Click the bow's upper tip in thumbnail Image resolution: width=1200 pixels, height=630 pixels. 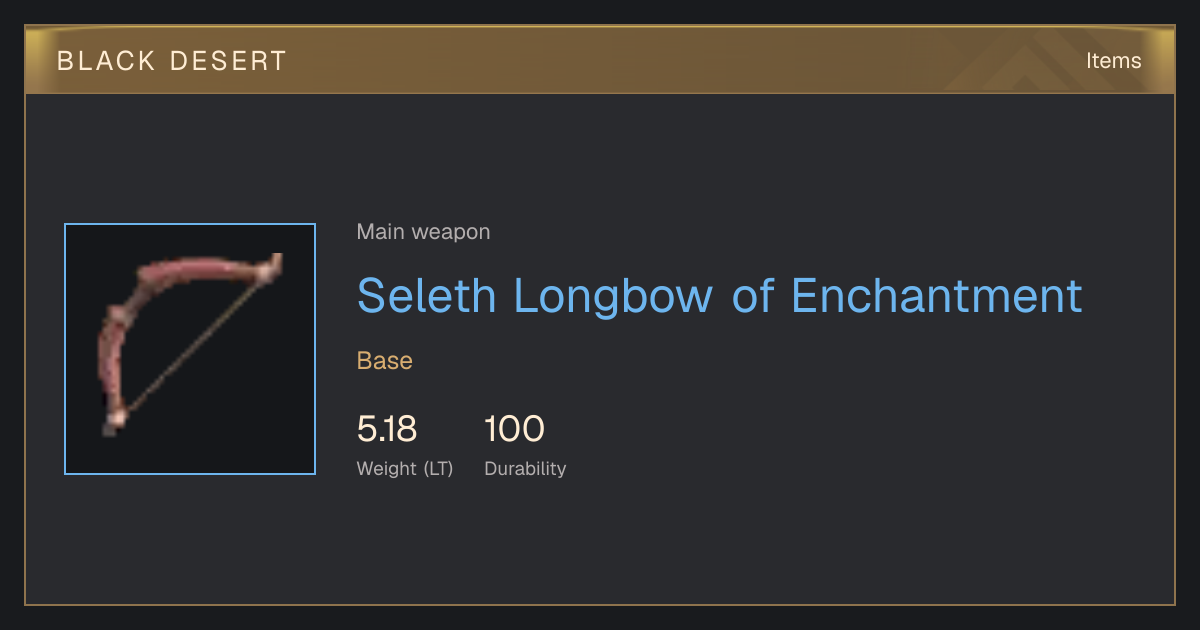pyautogui.click(x=272, y=265)
